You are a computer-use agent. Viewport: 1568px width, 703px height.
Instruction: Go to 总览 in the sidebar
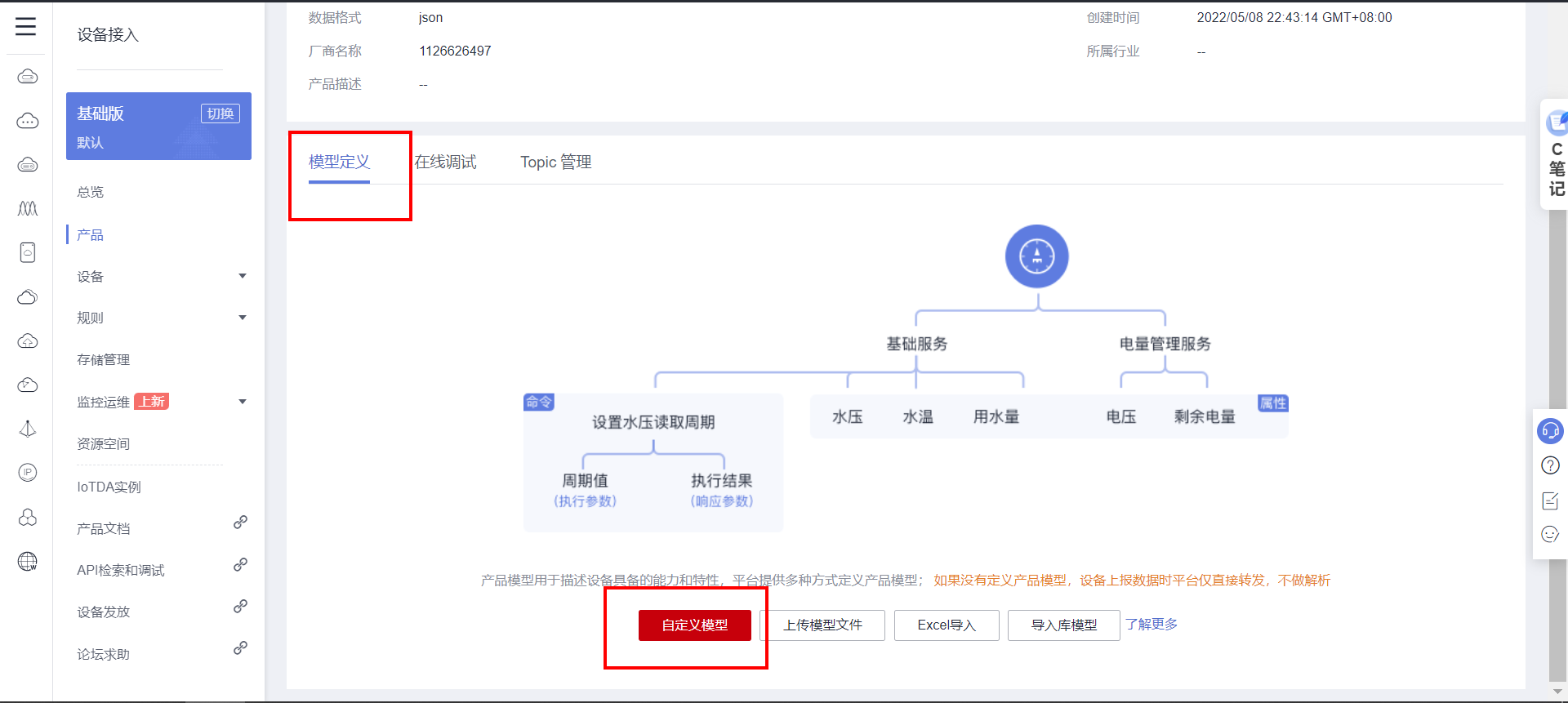90,192
